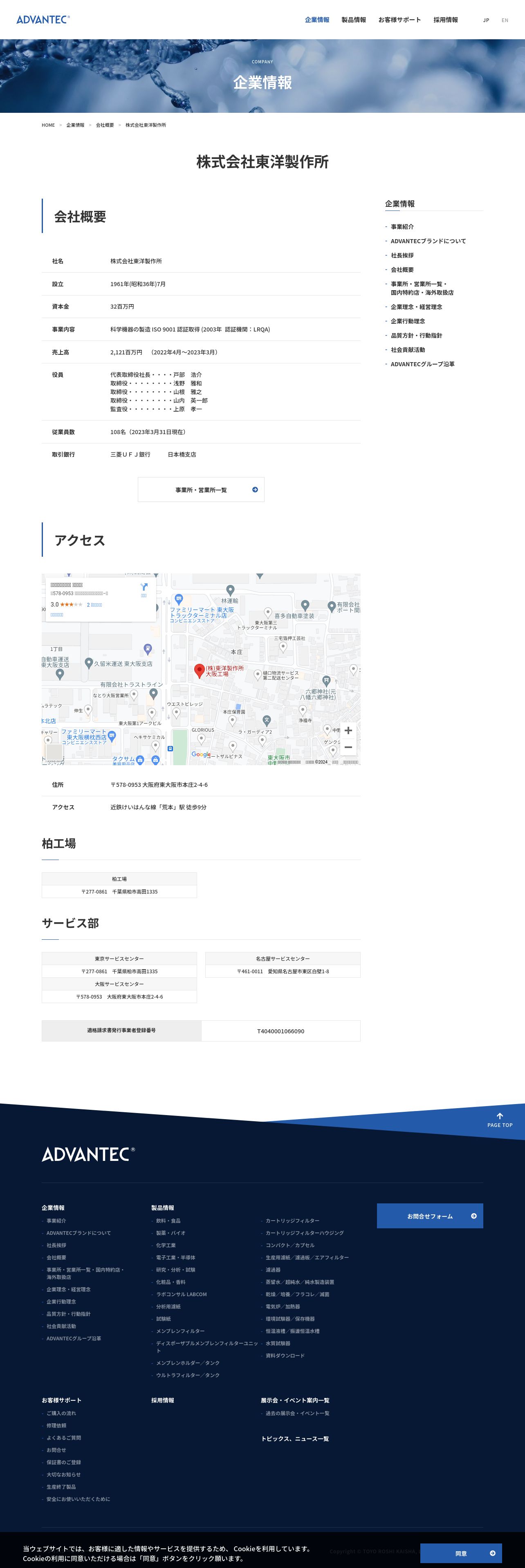This screenshot has width=525, height=1568.
Task: Click the page top arrow icon
Action: 500,1116
